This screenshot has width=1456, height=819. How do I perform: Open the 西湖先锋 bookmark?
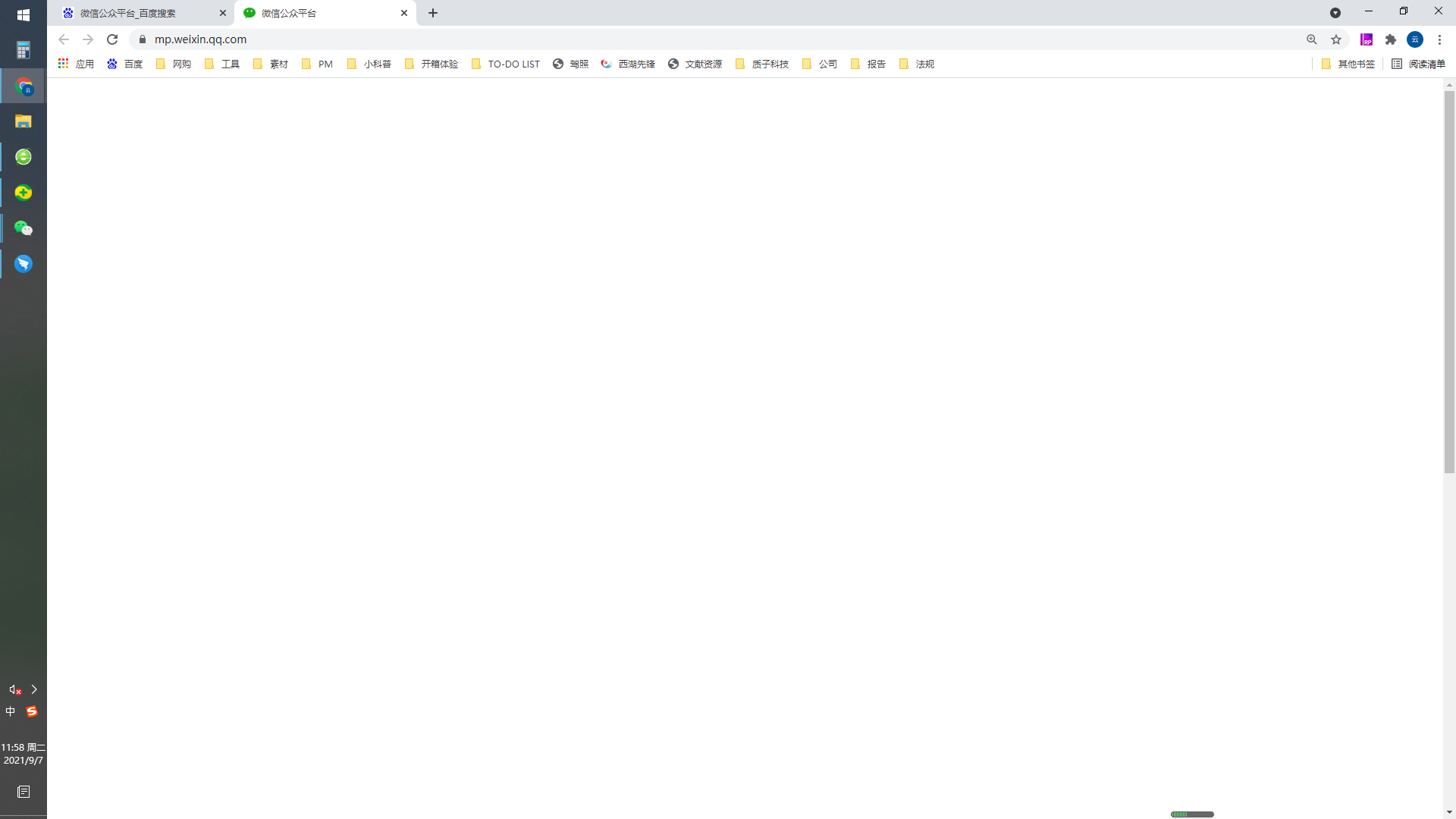point(628,64)
